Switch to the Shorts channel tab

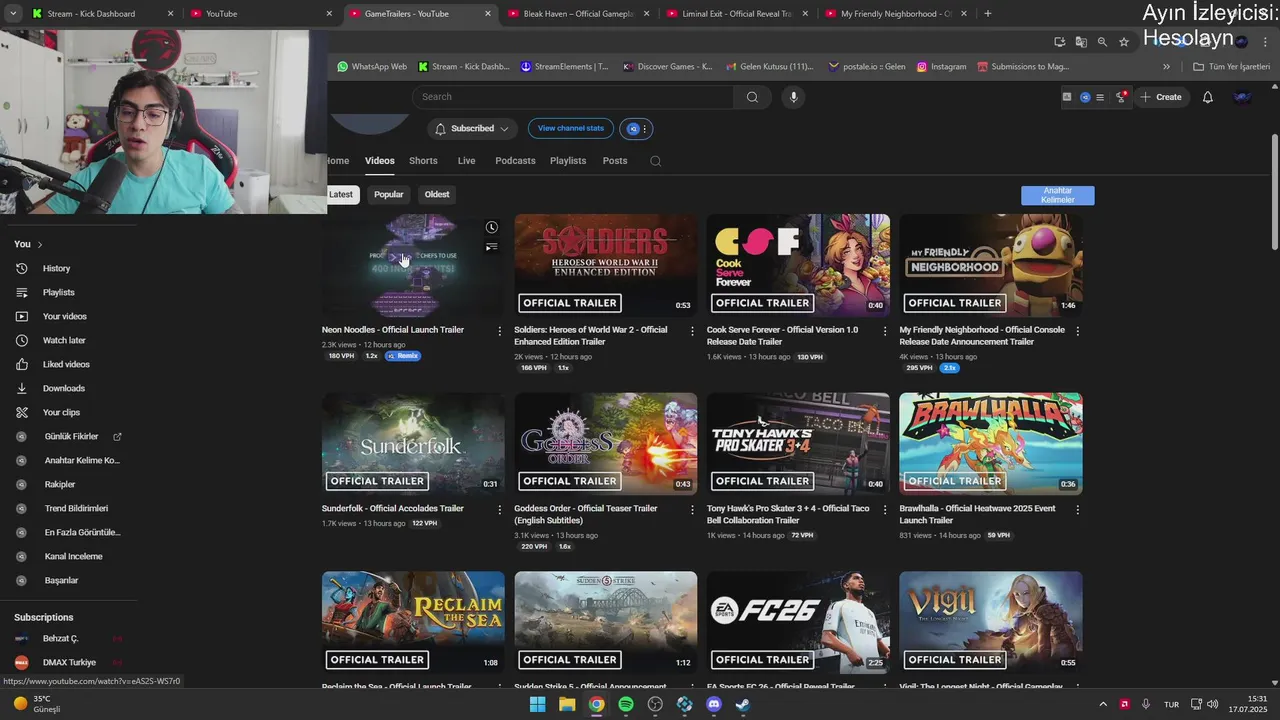tap(423, 160)
